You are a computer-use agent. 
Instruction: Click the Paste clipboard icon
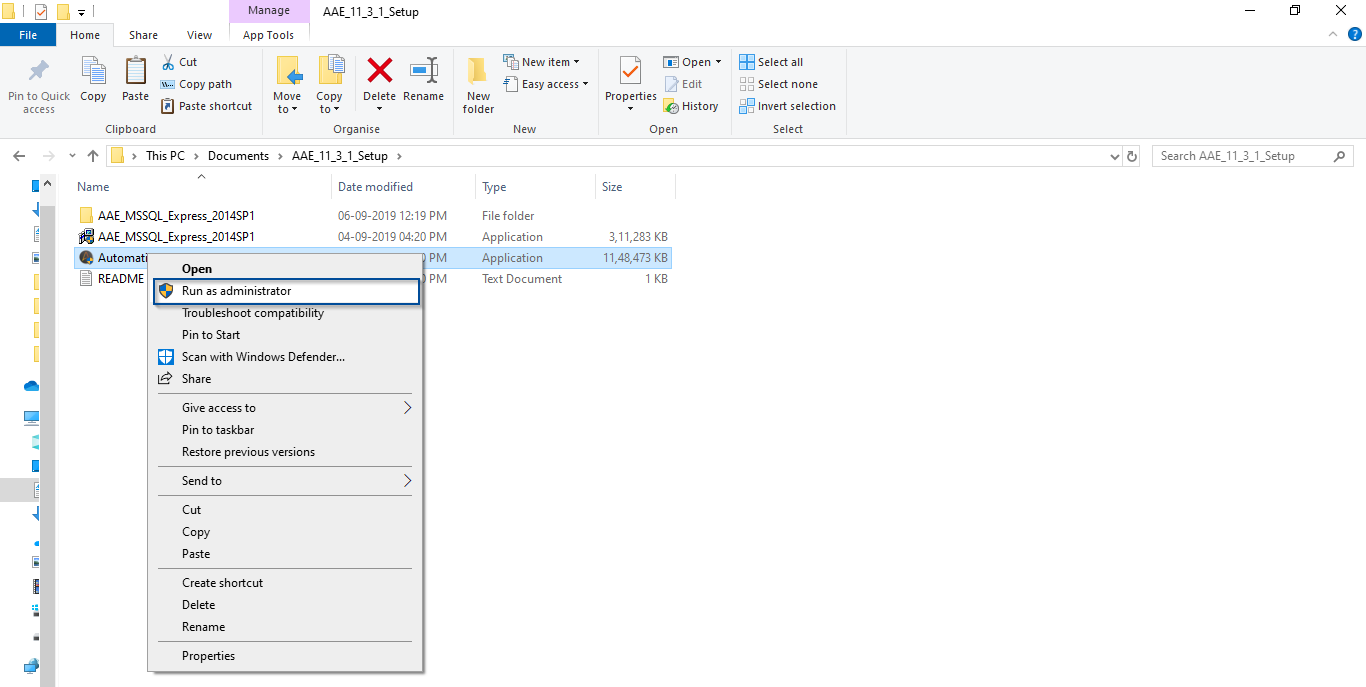pyautogui.click(x=135, y=72)
